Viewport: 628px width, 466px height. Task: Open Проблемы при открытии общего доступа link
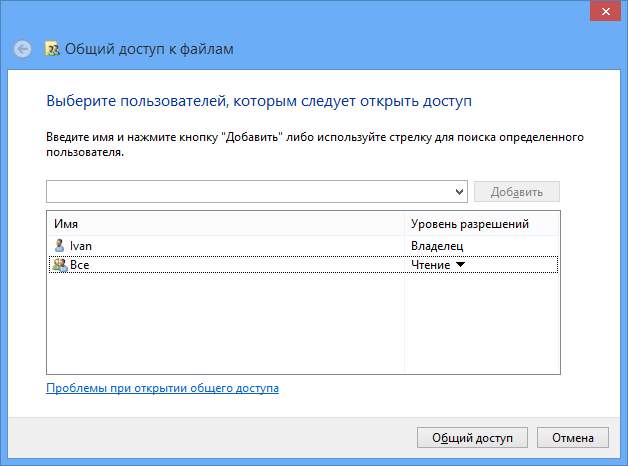(x=162, y=388)
